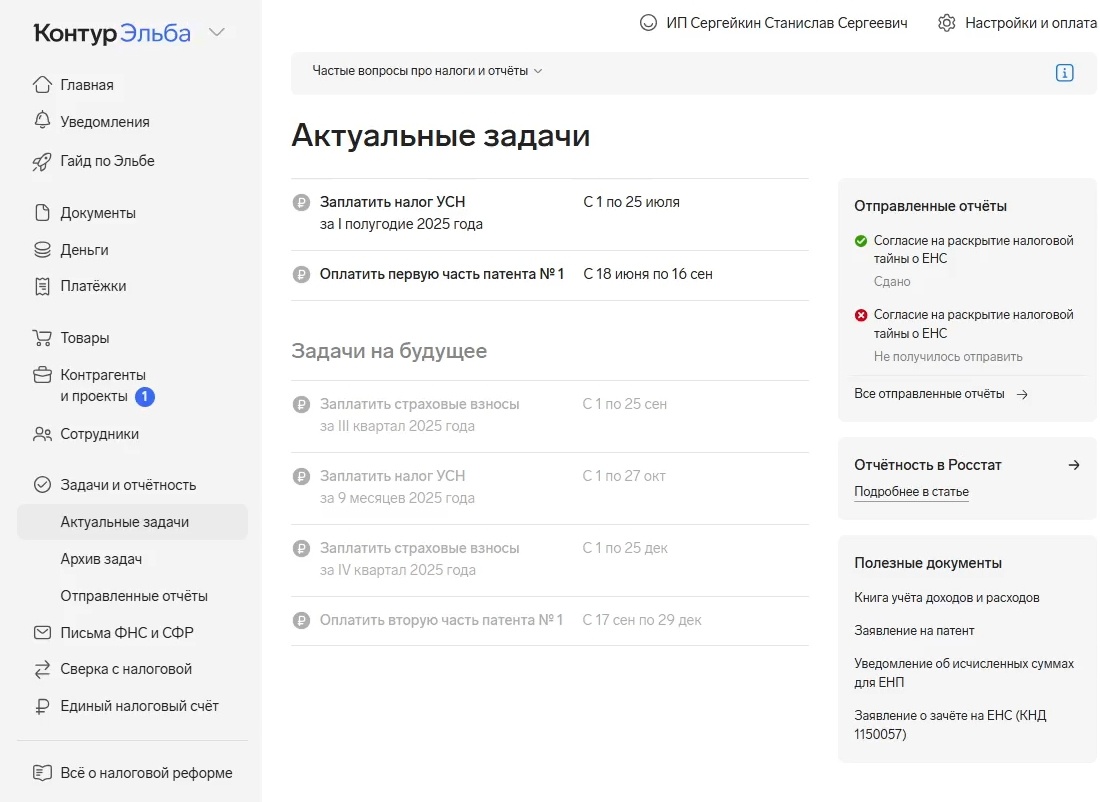Click the smiley icon beside ИП Сергейкин
The width and height of the screenshot is (1100, 802).
648,23
